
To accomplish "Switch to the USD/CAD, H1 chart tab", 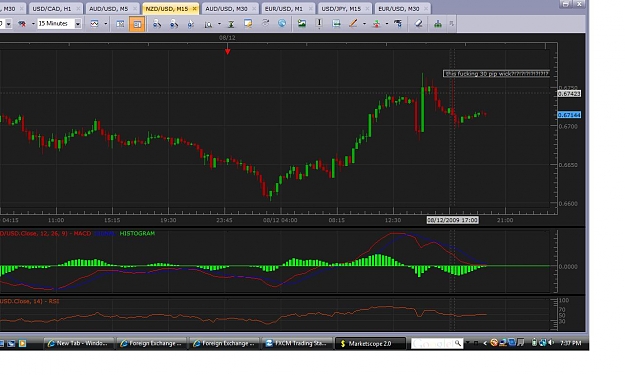I will click(x=55, y=8).
